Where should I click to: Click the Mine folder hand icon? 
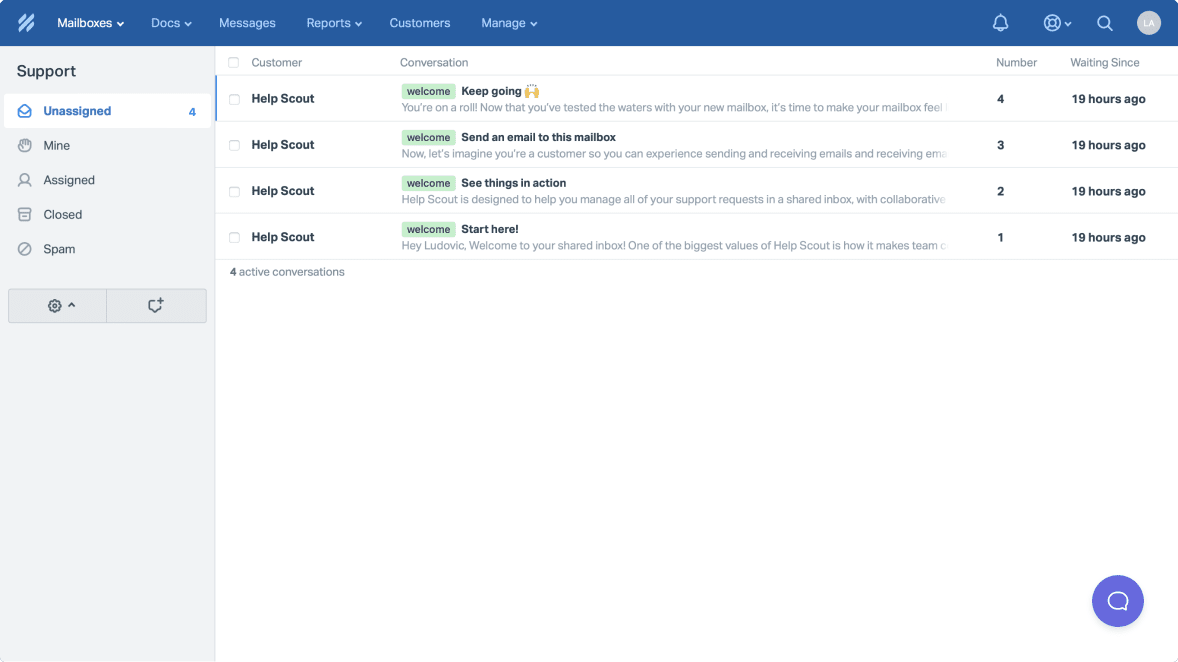25,146
